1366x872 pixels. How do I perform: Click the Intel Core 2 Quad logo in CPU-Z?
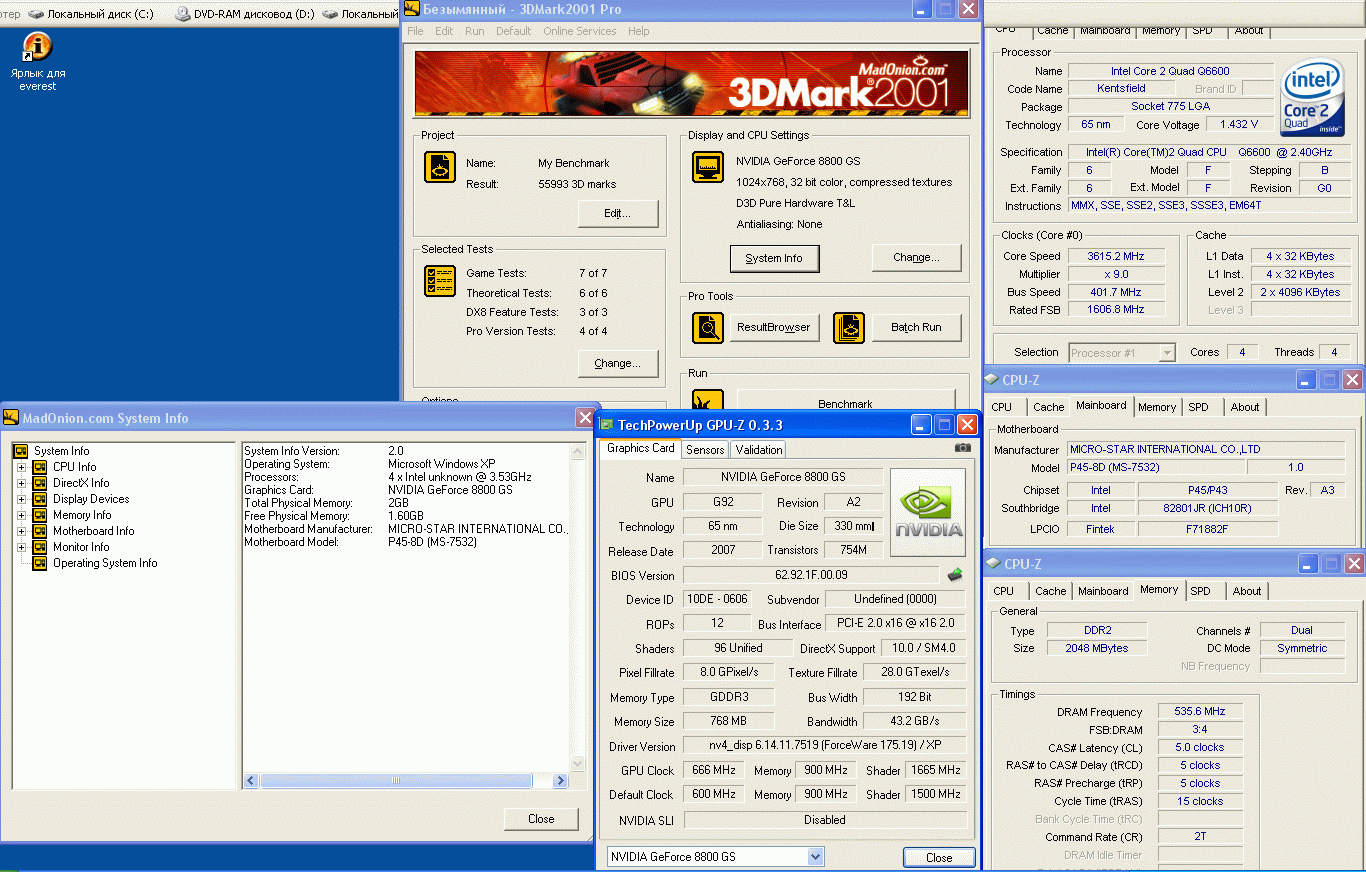click(1312, 96)
